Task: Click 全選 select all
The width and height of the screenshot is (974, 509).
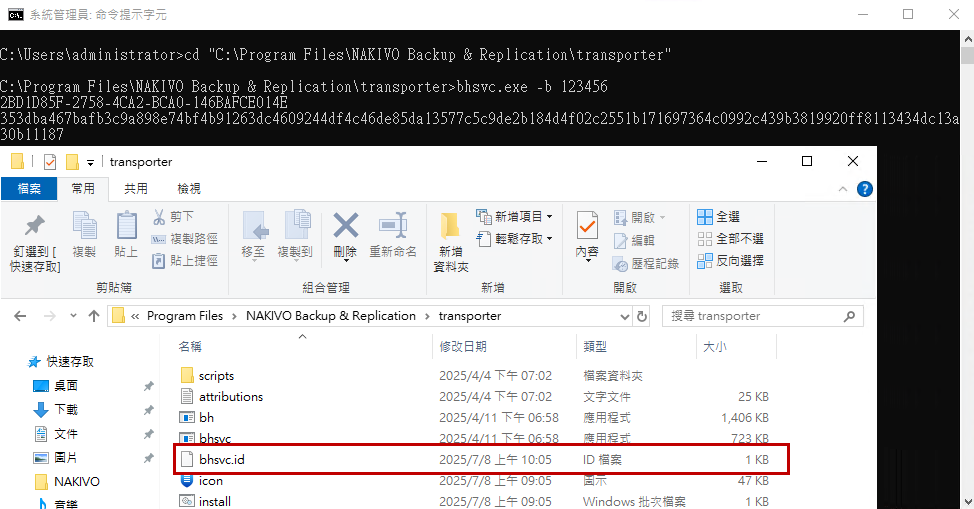Action: (x=719, y=216)
